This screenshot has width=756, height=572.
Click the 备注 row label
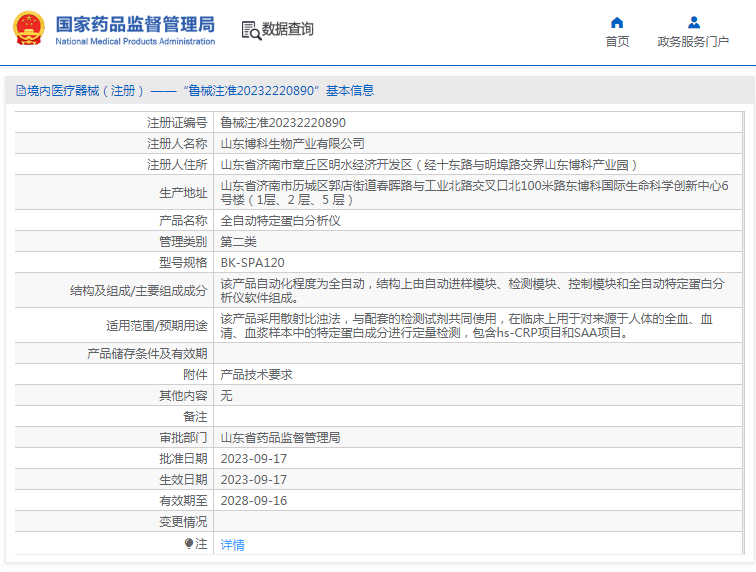coord(195,417)
